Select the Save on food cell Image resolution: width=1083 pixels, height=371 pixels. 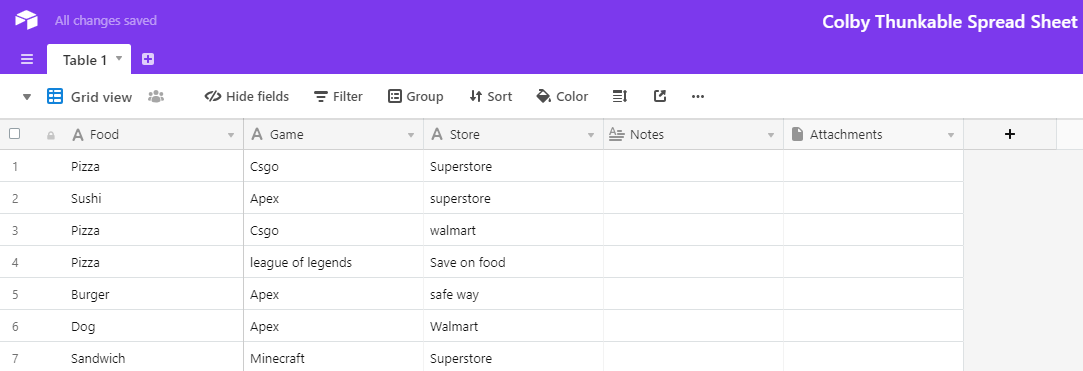click(514, 263)
